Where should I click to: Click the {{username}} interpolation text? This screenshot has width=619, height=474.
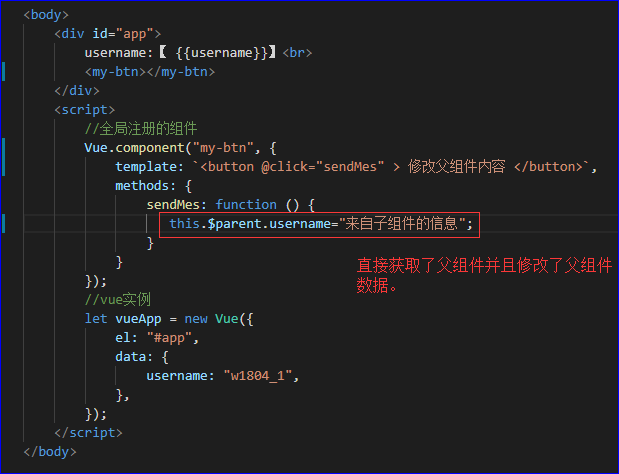pos(222,53)
